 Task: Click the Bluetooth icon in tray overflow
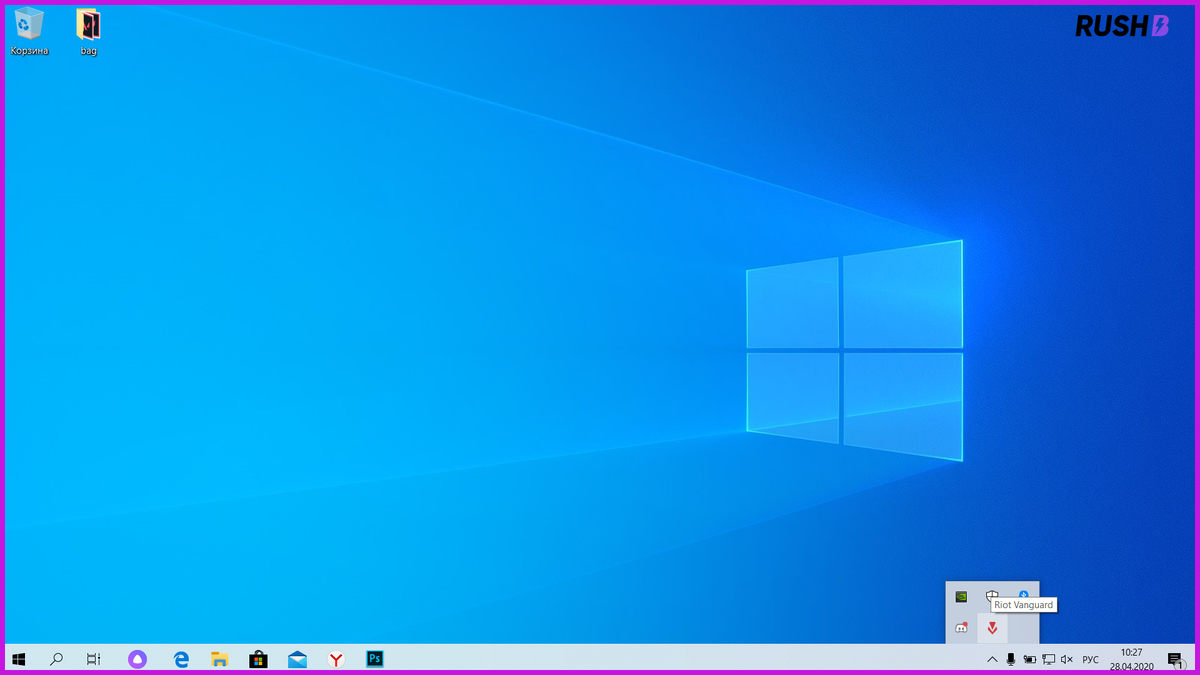1023,594
